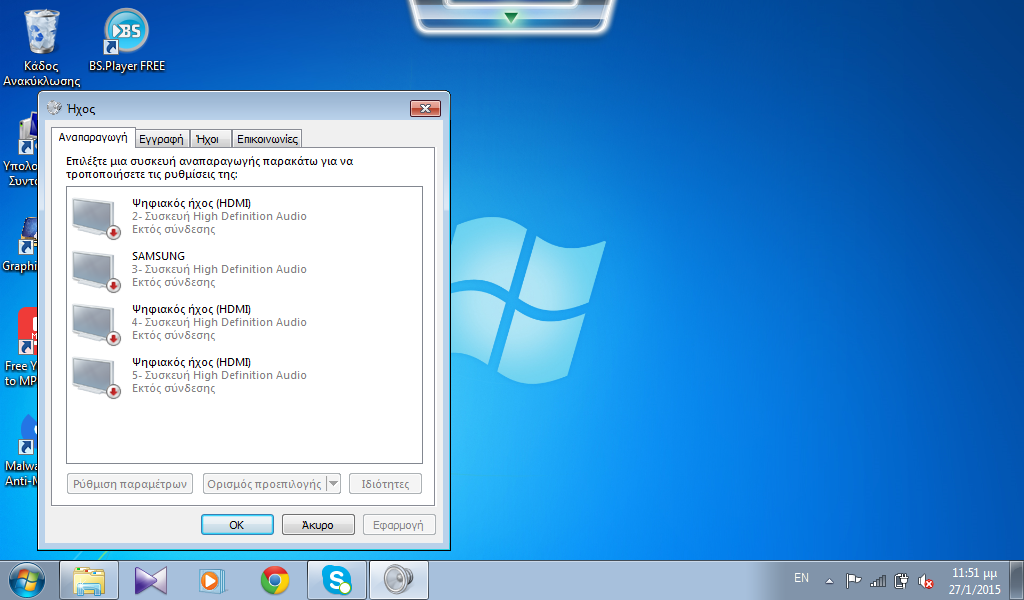Click the Ήχος title bar icon
Viewport: 1024px width, 600px height.
point(55,108)
